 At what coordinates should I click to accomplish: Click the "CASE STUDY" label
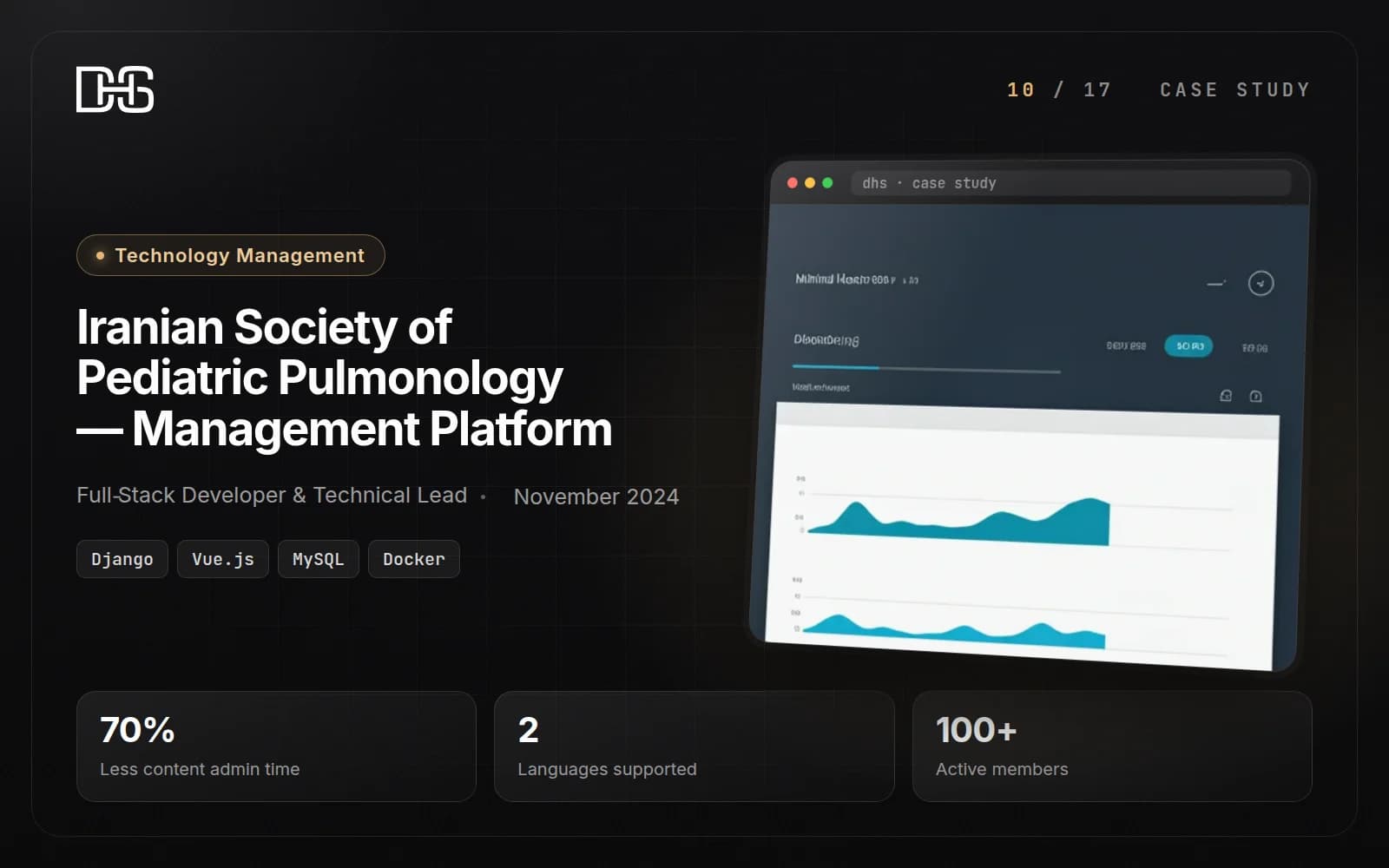point(1235,89)
